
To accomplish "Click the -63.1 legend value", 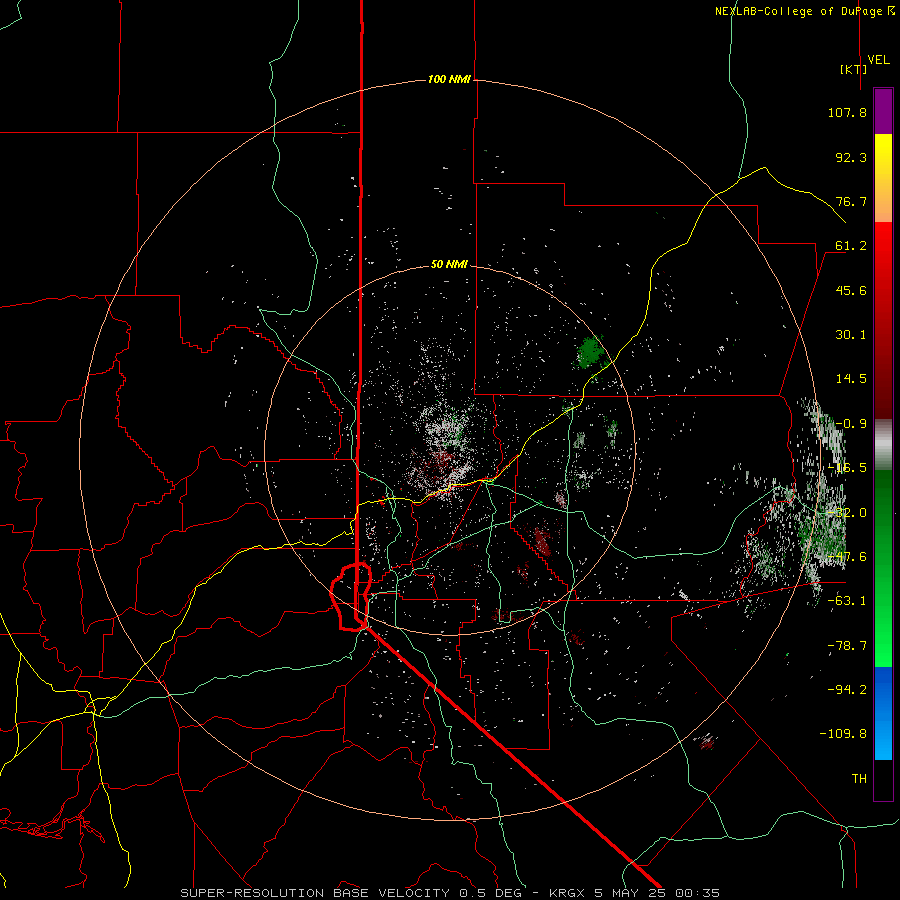I will click(847, 600).
